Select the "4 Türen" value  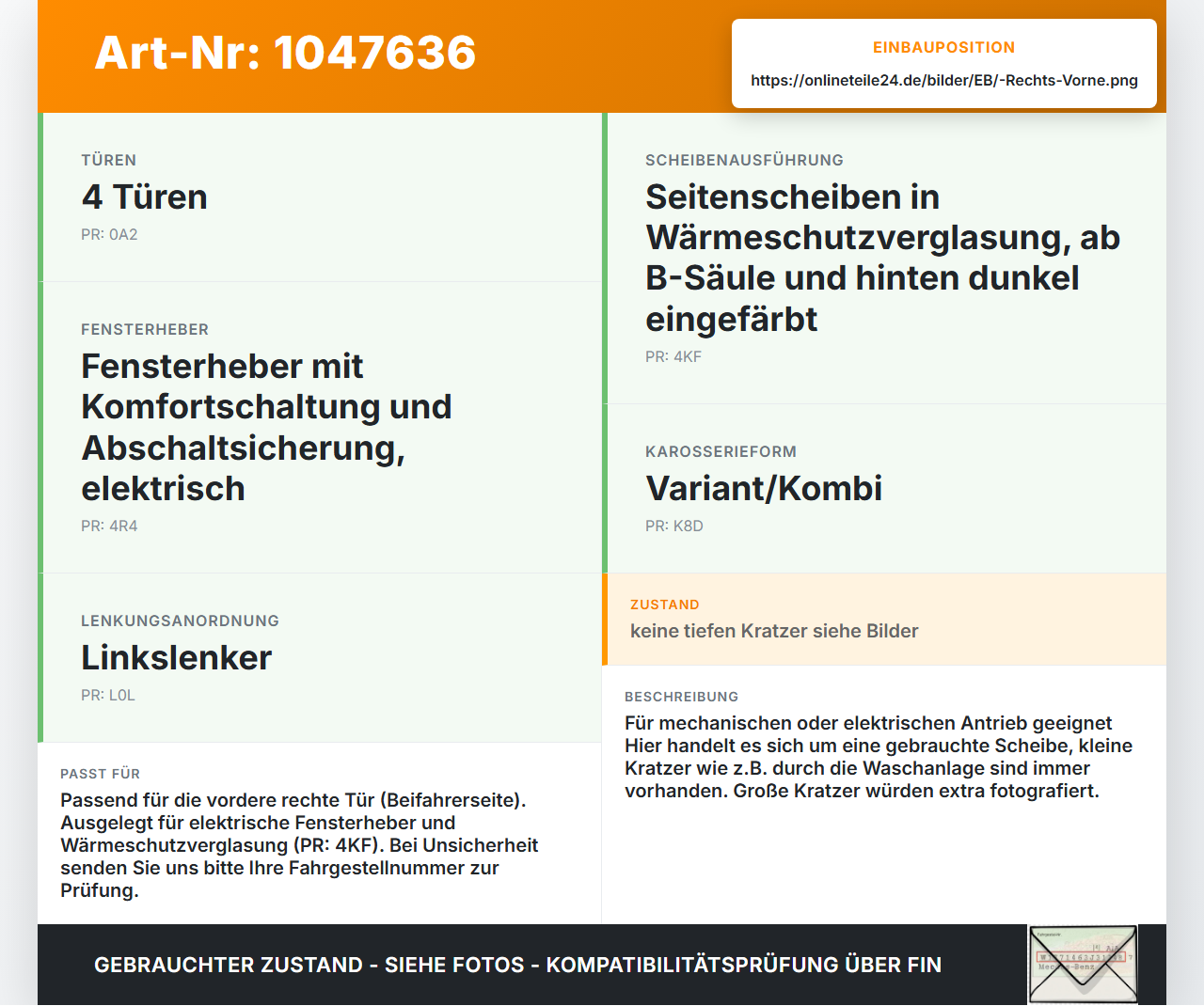click(x=144, y=196)
